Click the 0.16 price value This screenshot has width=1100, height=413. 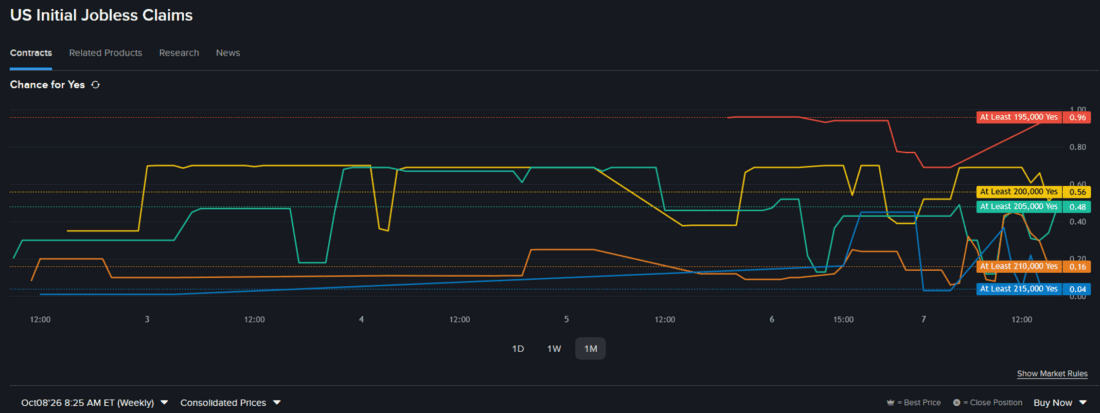(1077, 266)
